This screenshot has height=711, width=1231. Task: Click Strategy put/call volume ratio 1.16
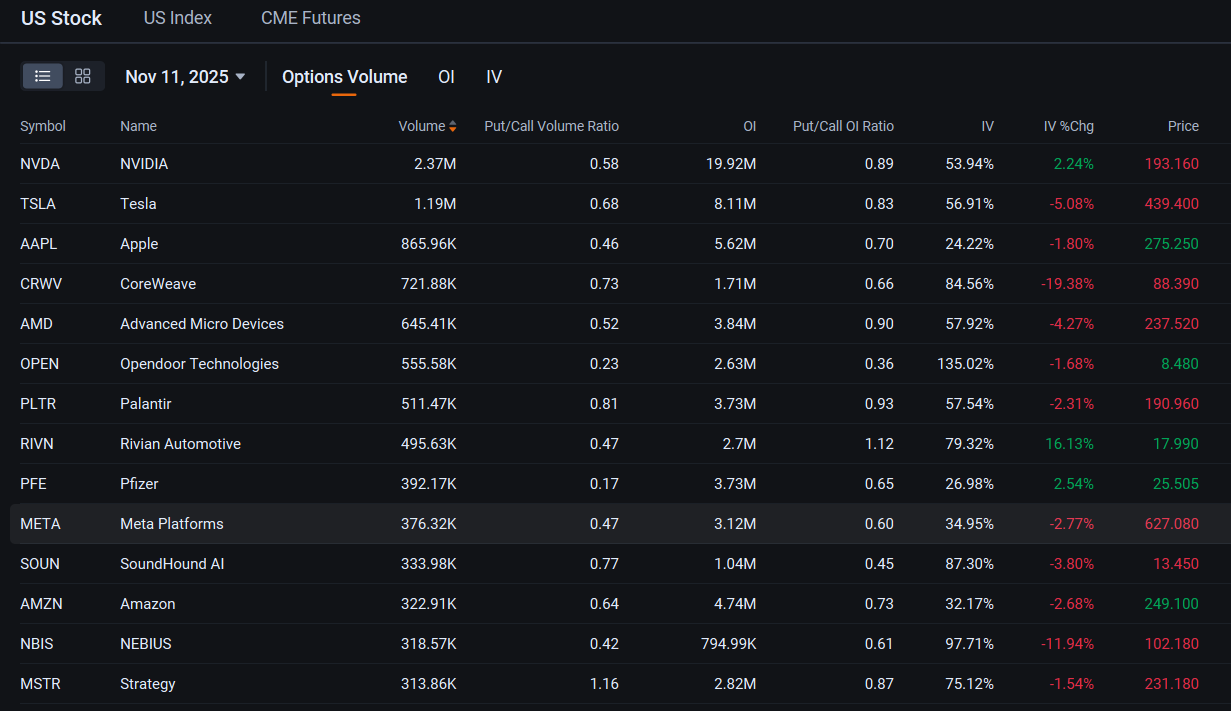pos(604,684)
